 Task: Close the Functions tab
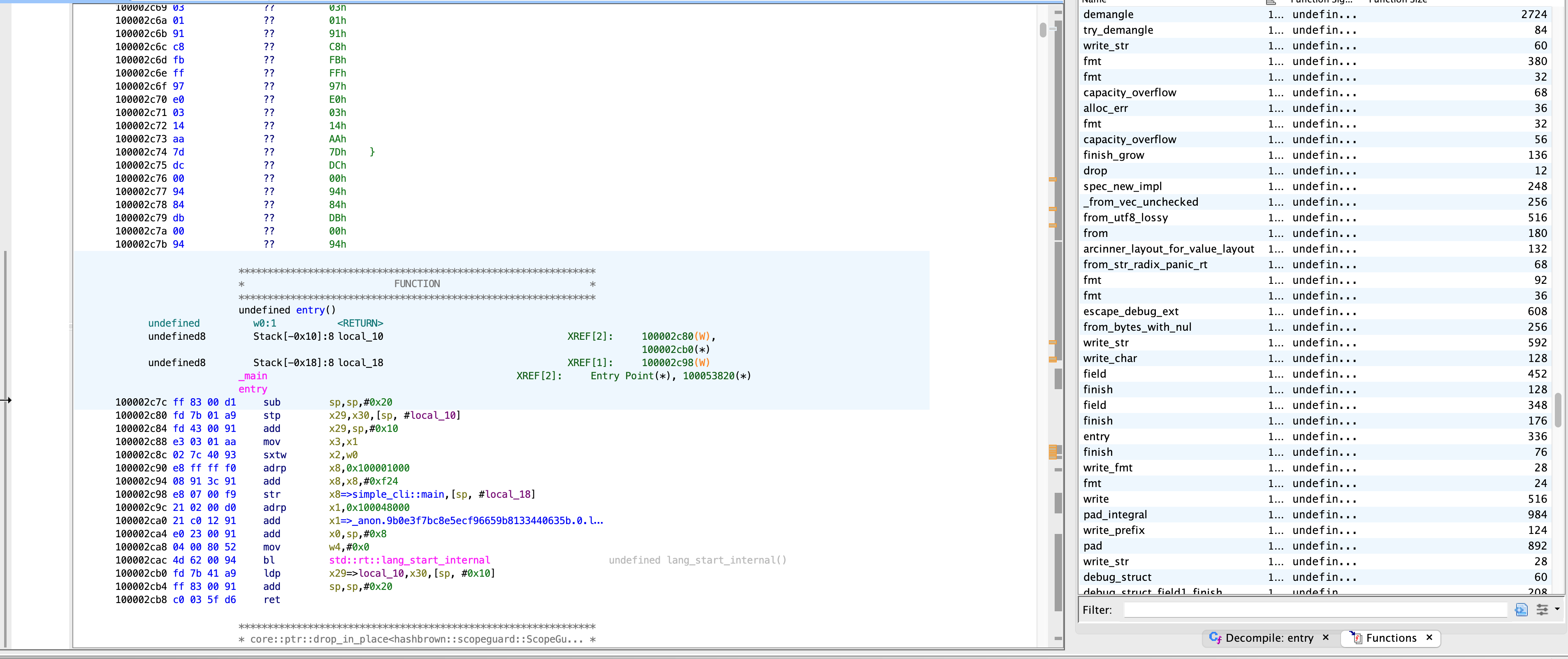point(1429,637)
